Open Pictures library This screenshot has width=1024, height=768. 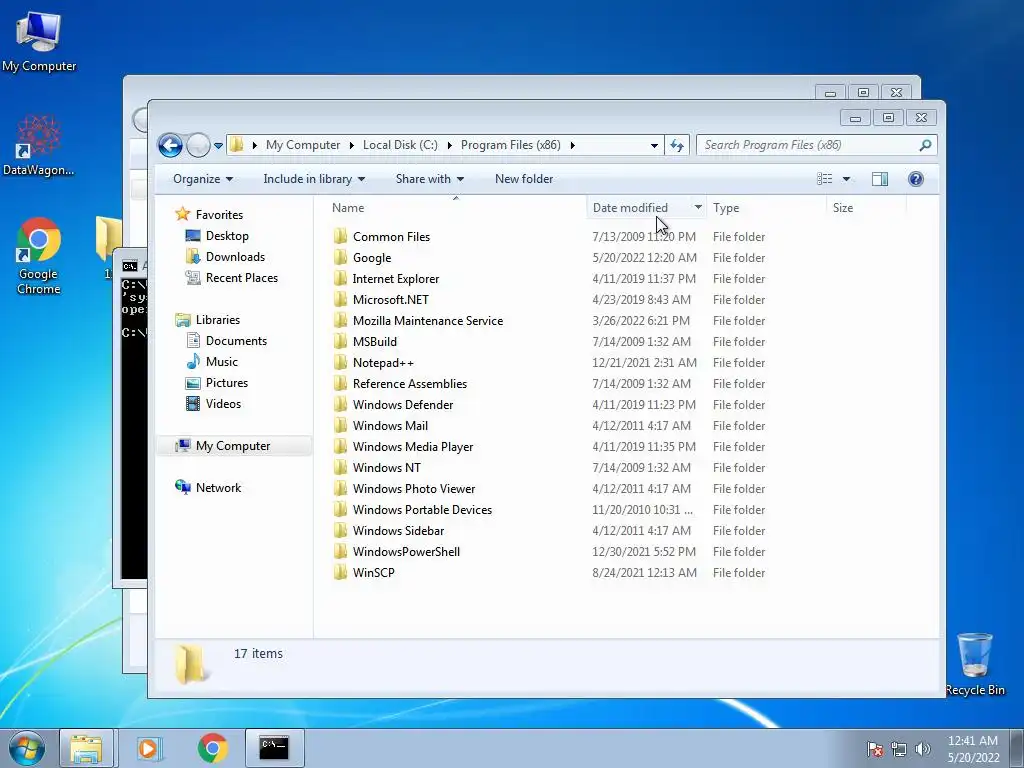tap(227, 383)
